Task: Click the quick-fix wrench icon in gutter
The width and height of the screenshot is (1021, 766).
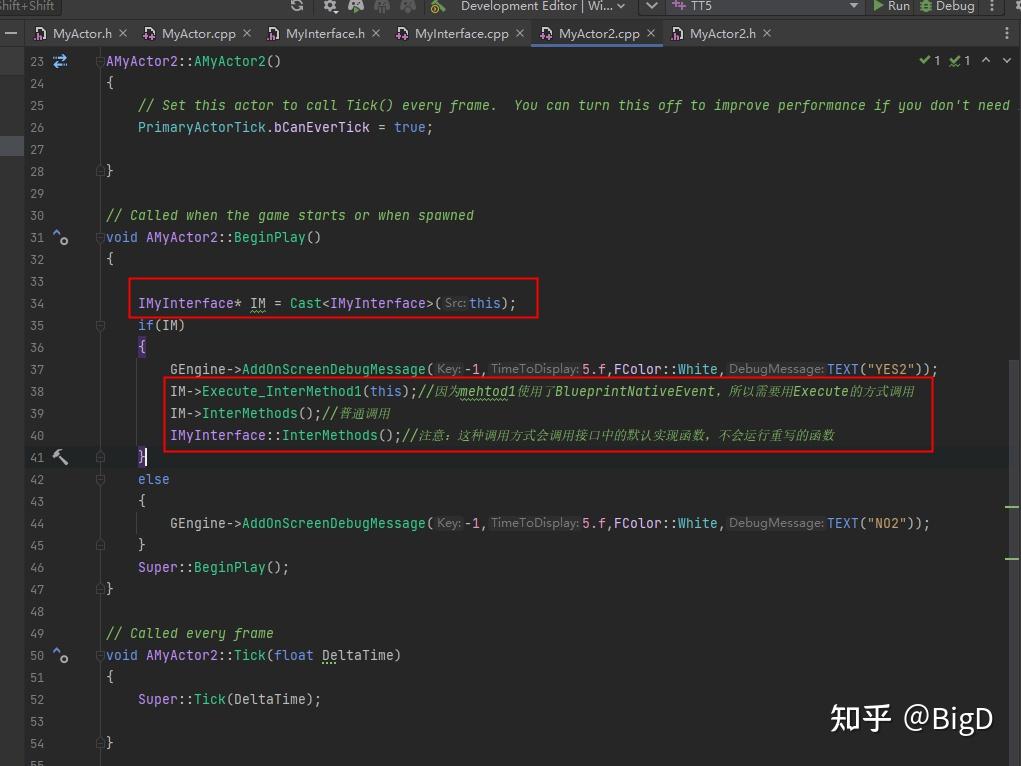Action: pos(61,457)
